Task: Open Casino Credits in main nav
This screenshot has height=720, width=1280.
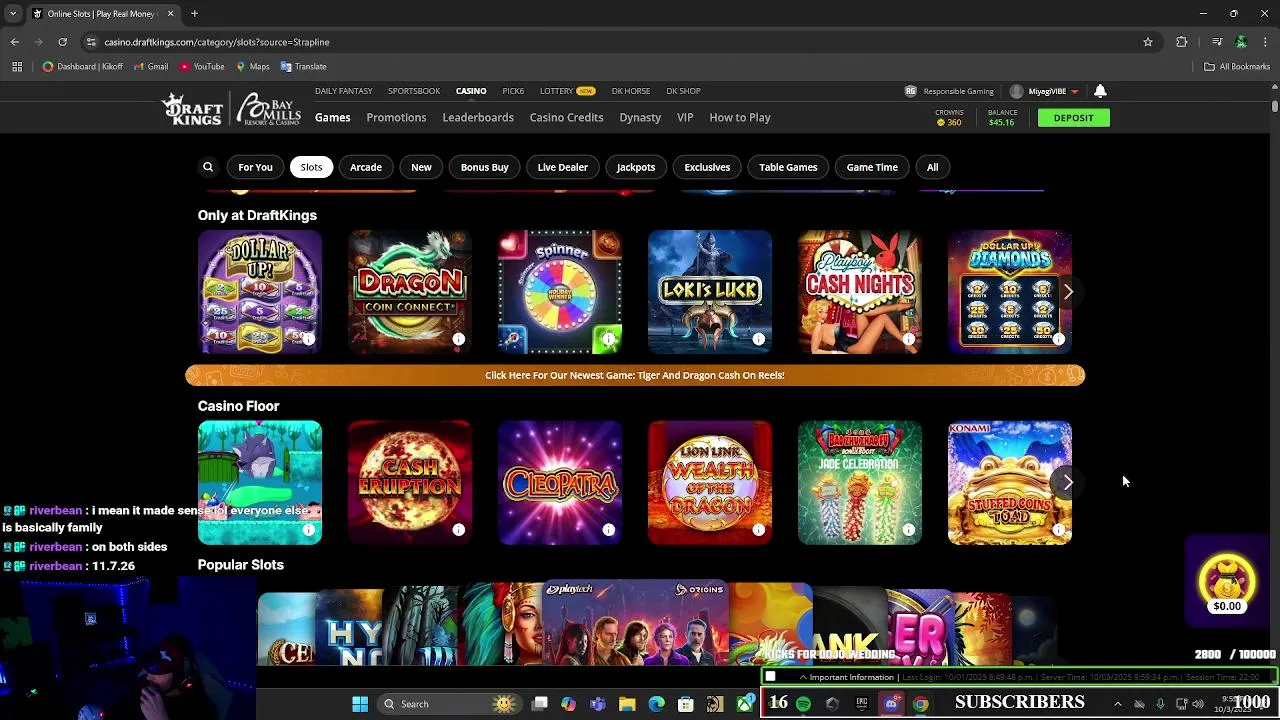Action: pos(566,117)
